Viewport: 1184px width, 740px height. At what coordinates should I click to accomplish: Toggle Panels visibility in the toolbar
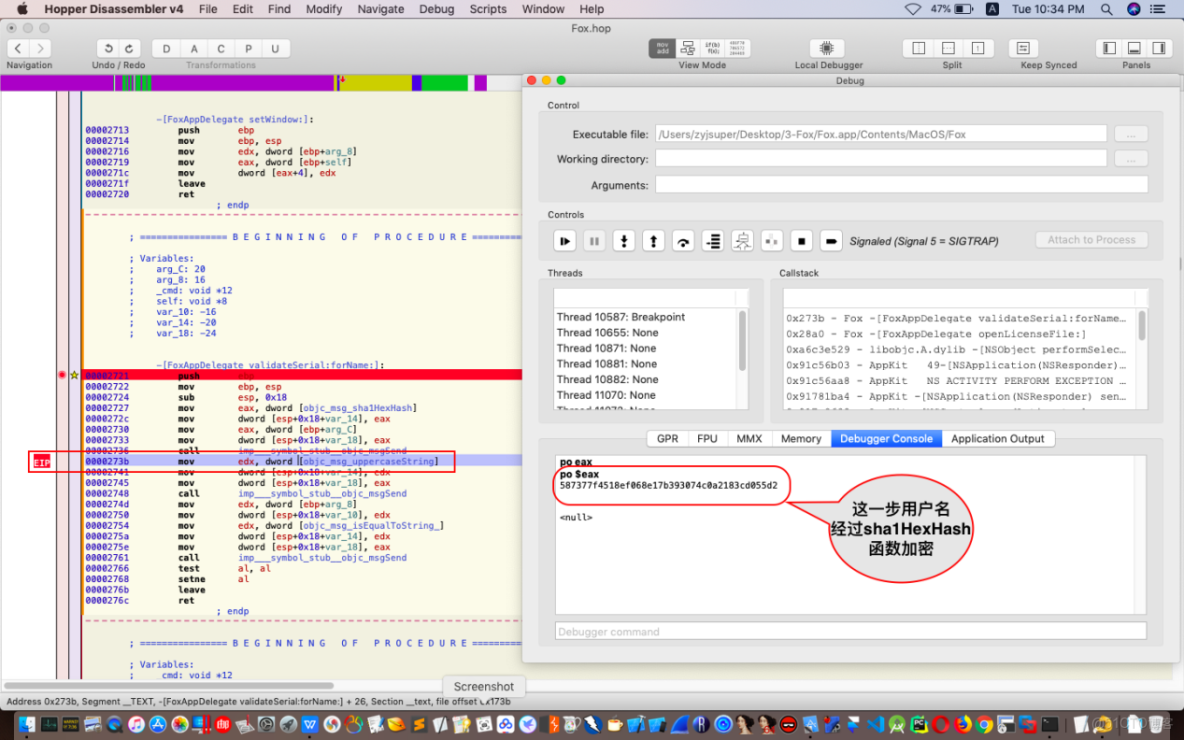pos(1134,47)
